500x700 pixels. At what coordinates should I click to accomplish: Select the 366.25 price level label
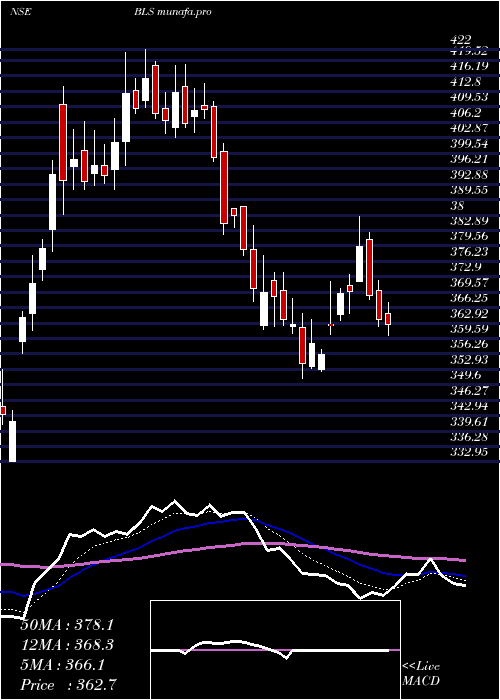pyautogui.click(x=469, y=298)
